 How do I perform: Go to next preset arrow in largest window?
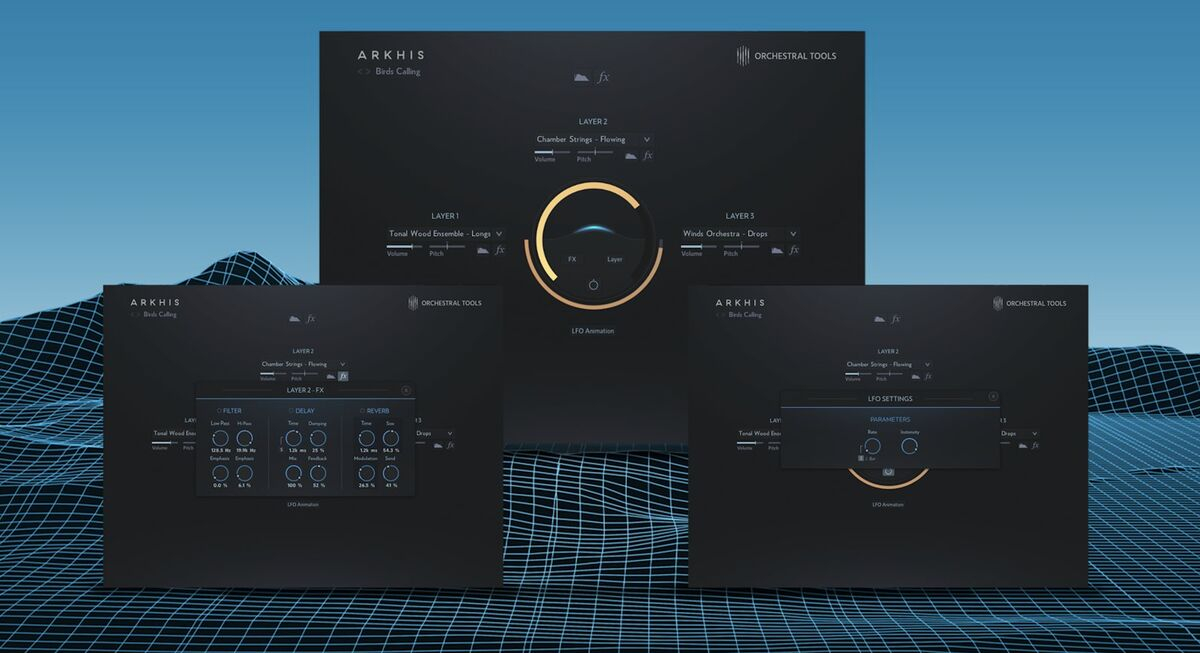[368, 72]
